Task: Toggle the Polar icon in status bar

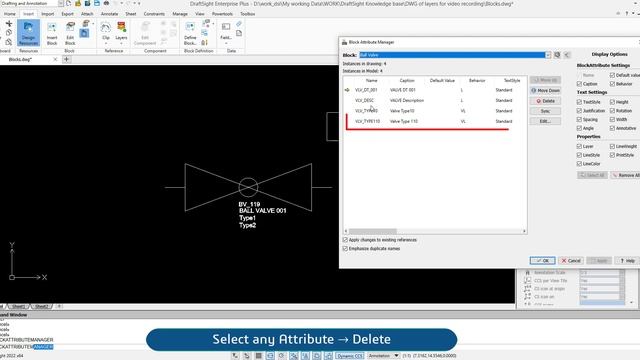Action: [x=282, y=356]
